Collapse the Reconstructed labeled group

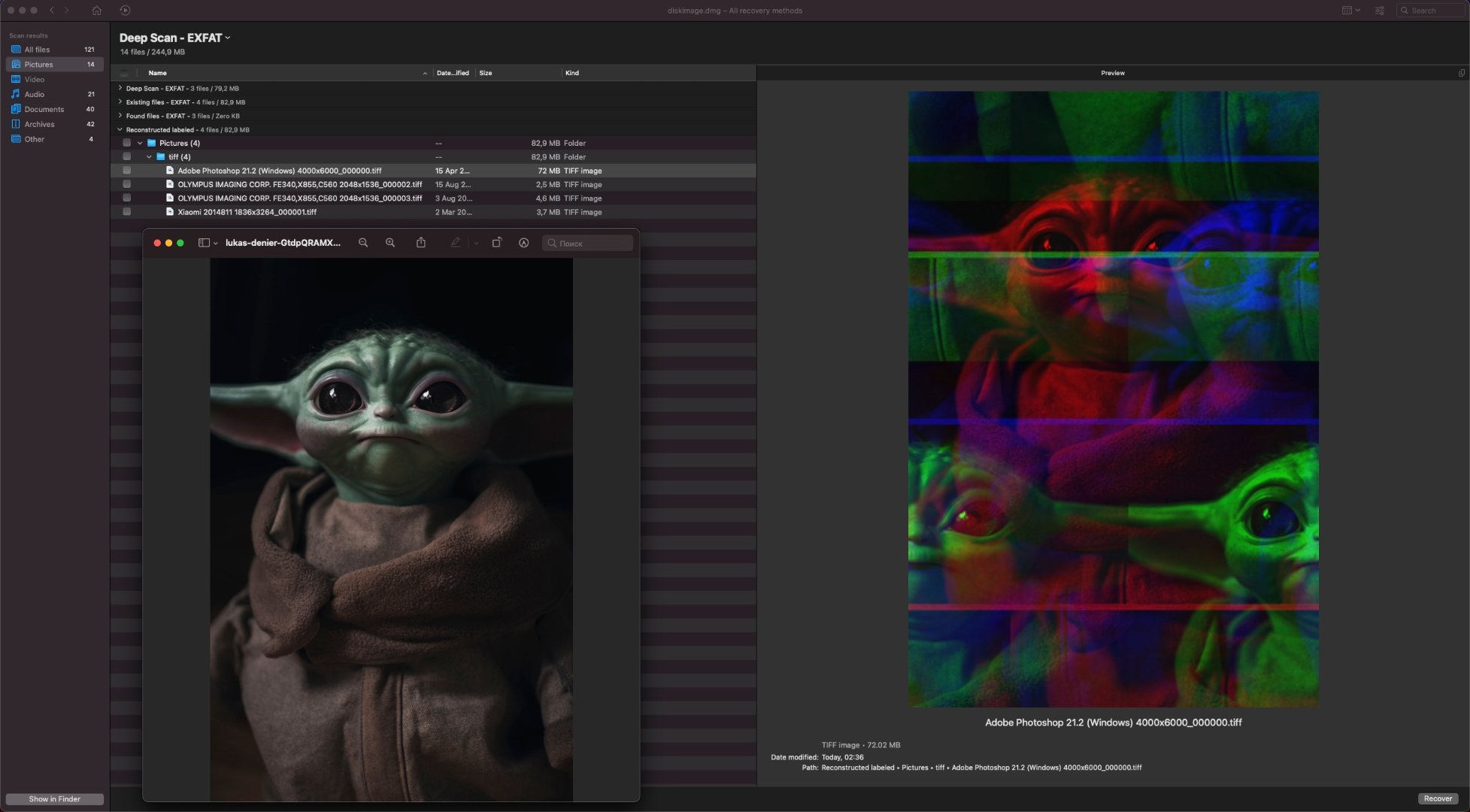(120, 129)
